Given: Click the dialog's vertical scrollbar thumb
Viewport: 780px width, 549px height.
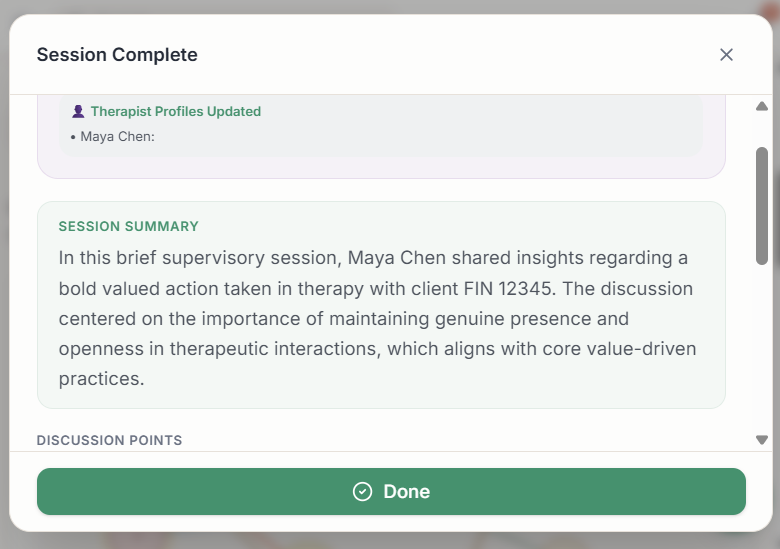Looking at the screenshot, I should point(762,205).
